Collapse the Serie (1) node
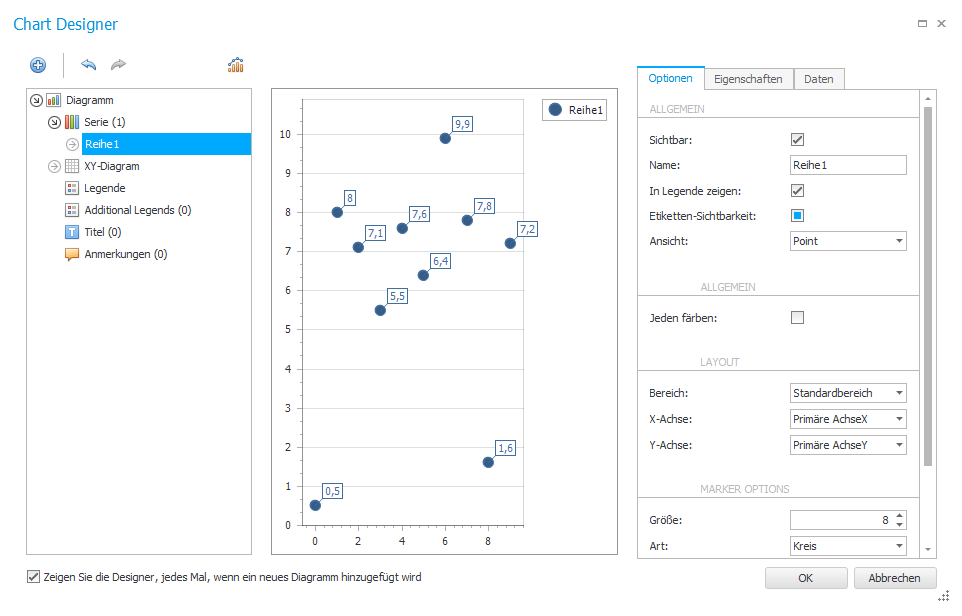This screenshot has width=962, height=616. pos(55,122)
